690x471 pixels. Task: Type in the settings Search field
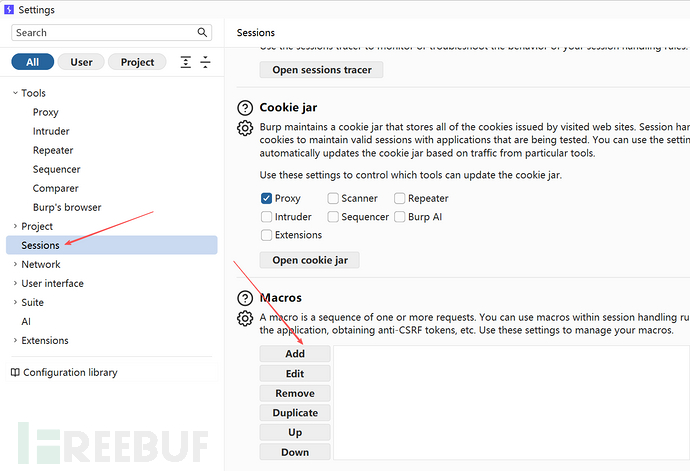tap(100, 33)
